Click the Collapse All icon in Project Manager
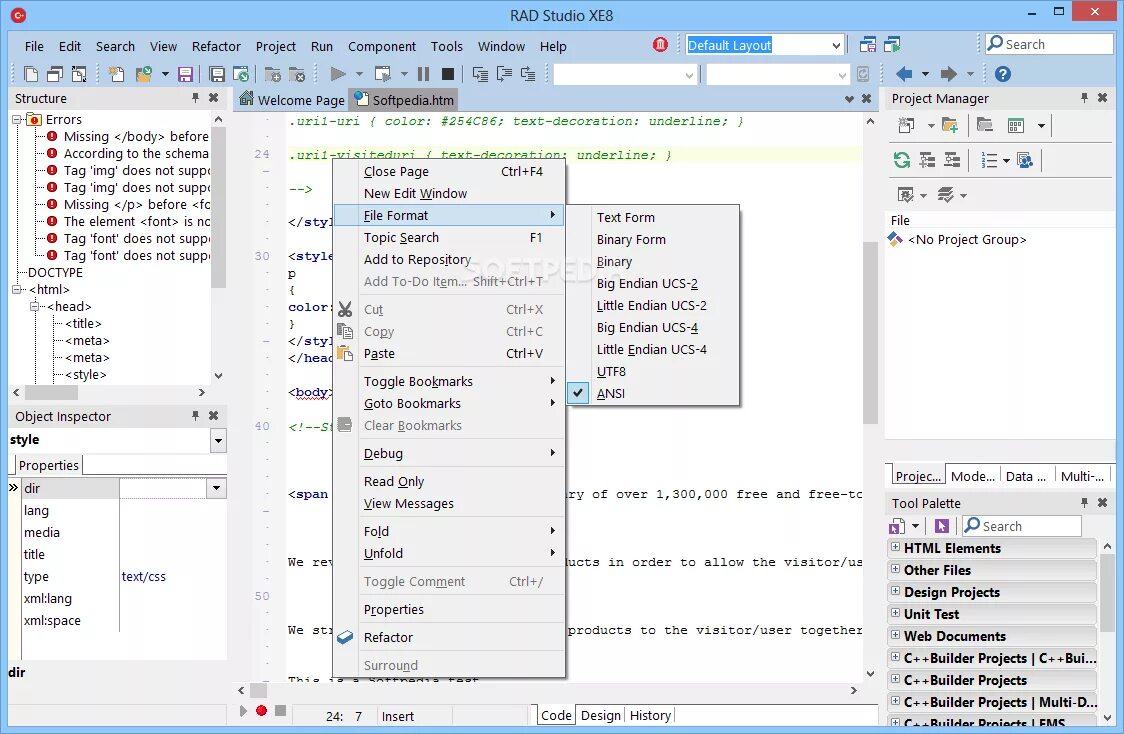Screen dimensions: 1124x734 pyautogui.click(x=952, y=160)
